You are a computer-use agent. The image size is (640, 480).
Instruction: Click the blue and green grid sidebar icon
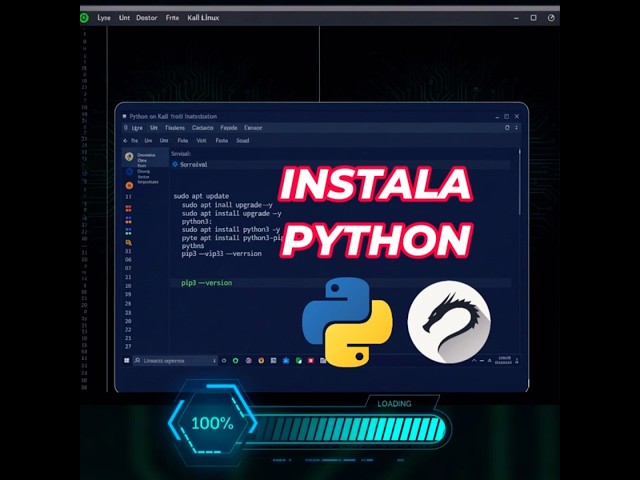128,231
